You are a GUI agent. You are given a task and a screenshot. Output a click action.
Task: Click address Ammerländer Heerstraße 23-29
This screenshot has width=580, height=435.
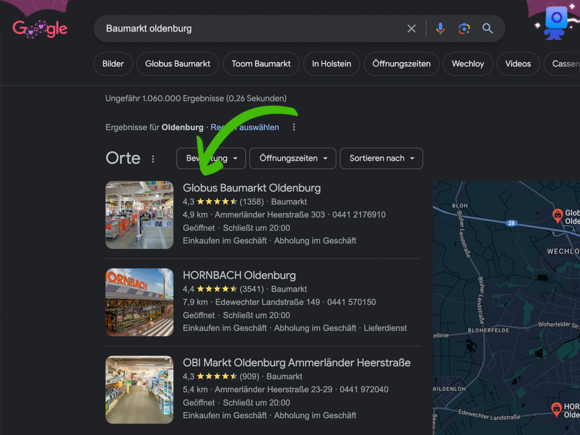(273, 389)
